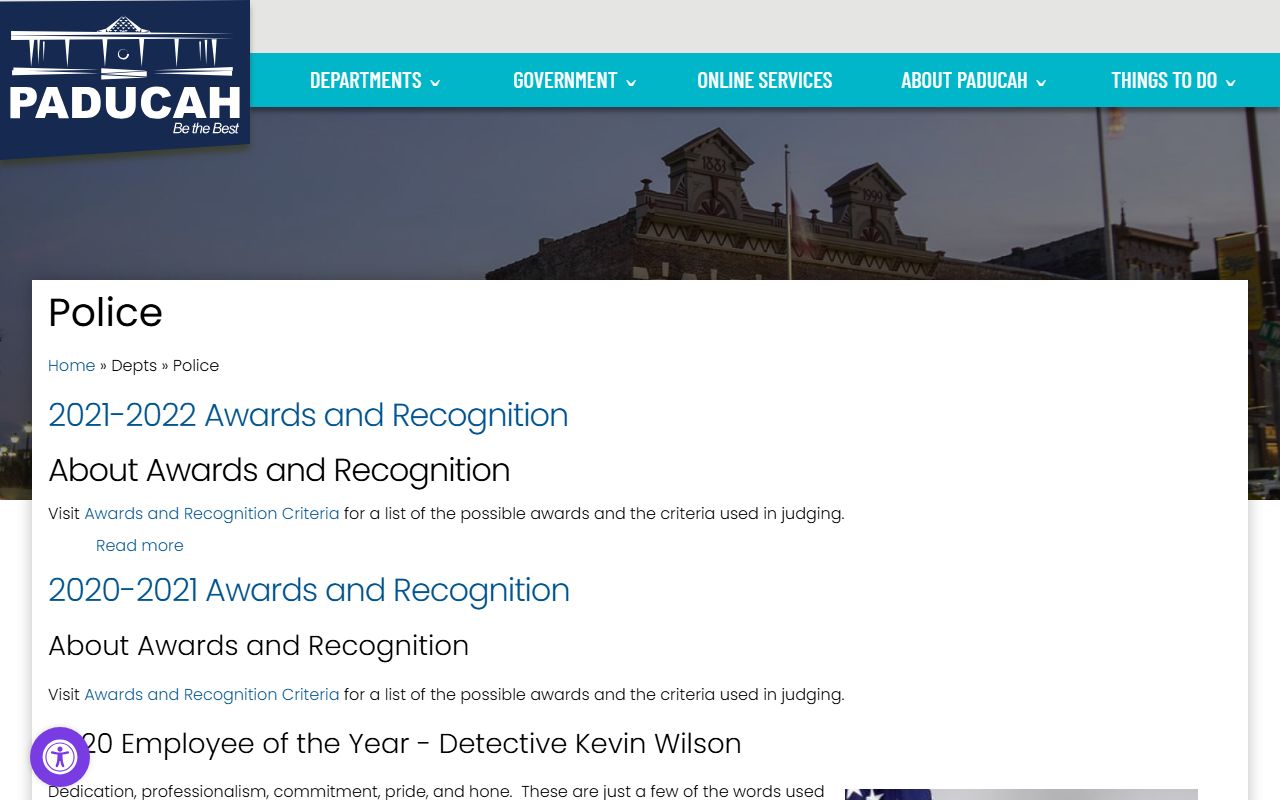Open 2020-2021 Awards and Recognition article

[309, 590]
